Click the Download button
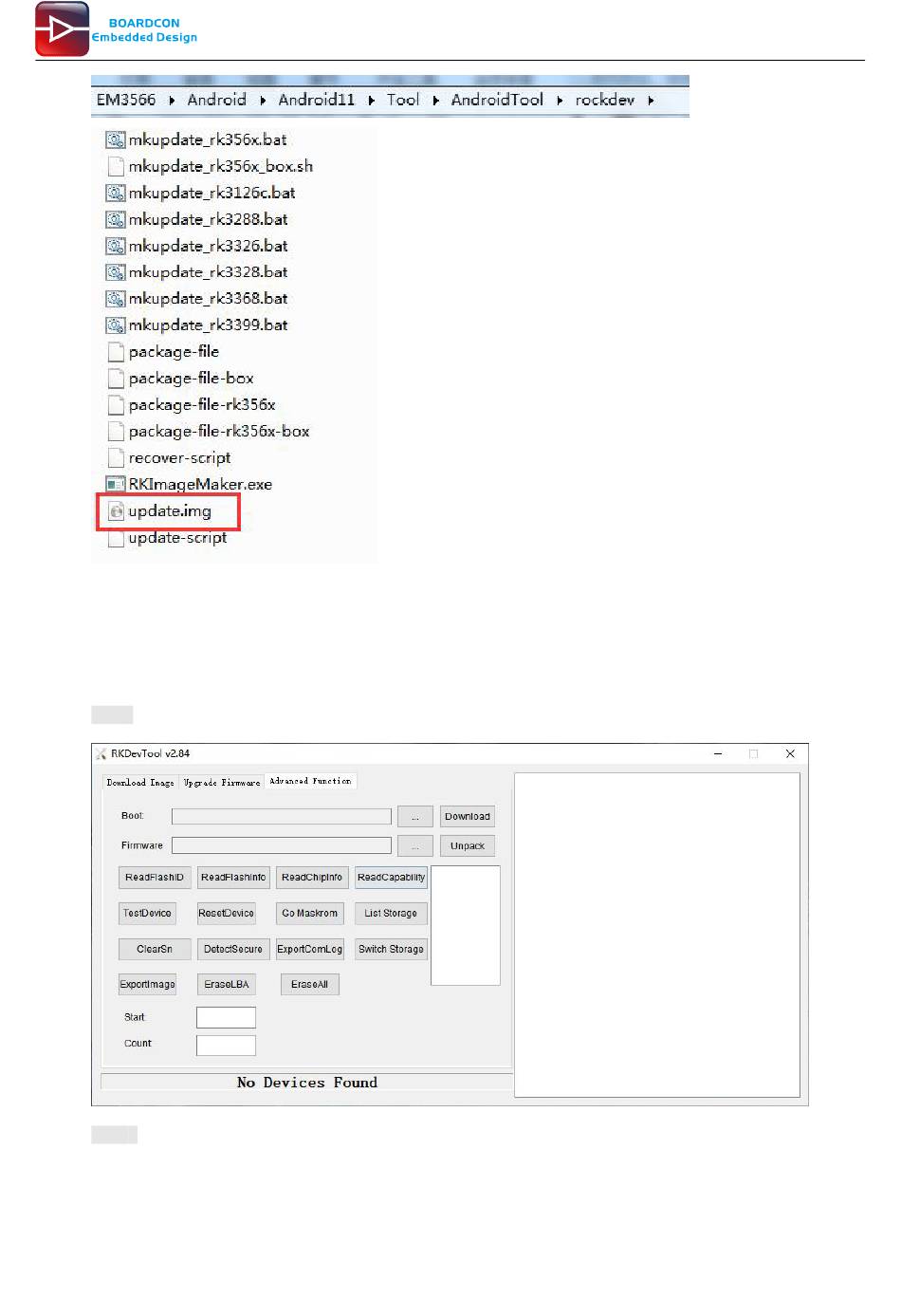This screenshot has width=901, height=1316. [x=468, y=817]
